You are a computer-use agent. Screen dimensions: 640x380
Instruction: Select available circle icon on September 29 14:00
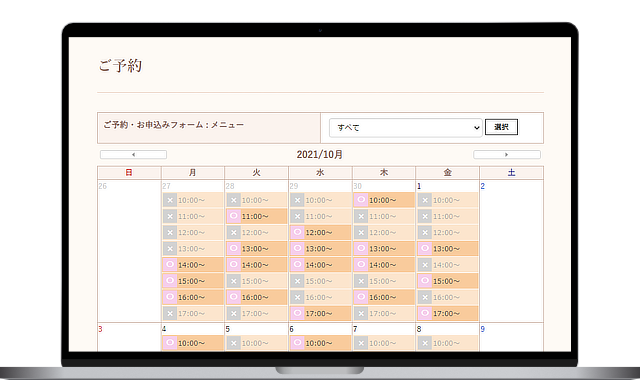pyautogui.click(x=297, y=265)
